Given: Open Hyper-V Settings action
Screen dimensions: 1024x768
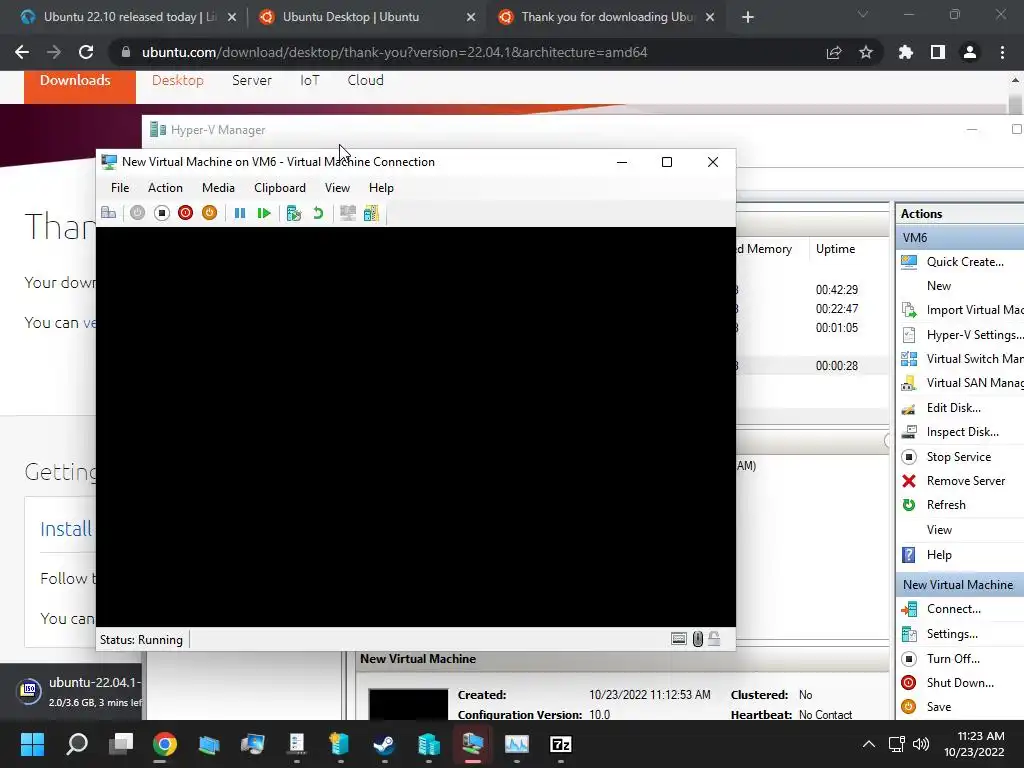Looking at the screenshot, I should [x=962, y=335].
